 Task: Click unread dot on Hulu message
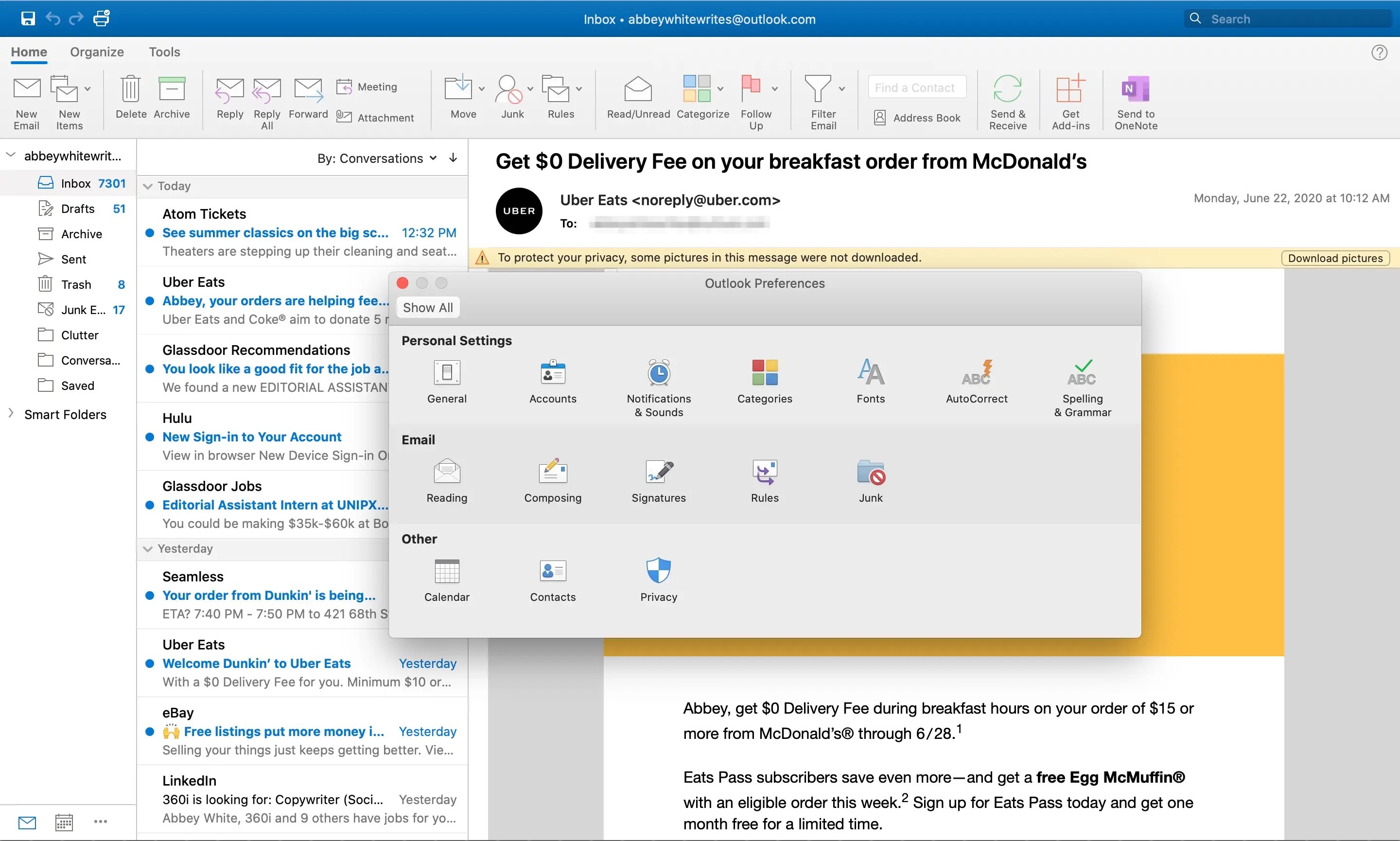(x=150, y=437)
